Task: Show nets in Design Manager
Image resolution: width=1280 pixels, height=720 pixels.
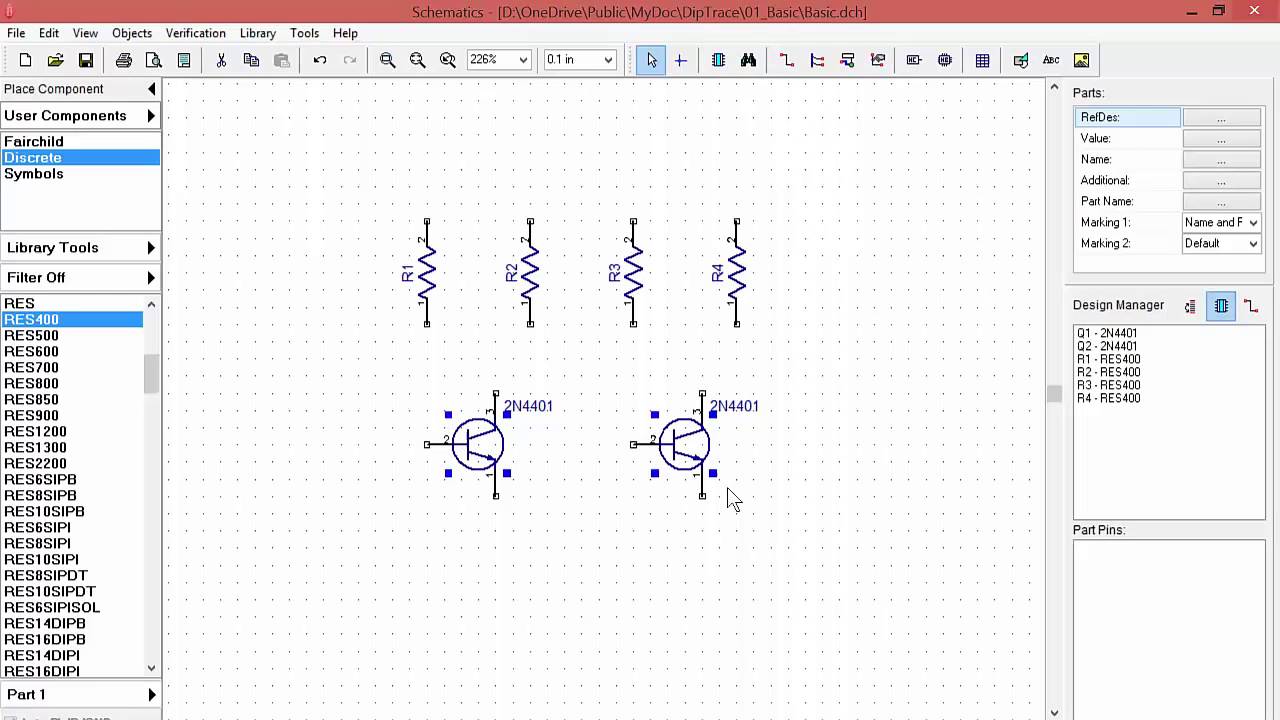Action: [1251, 306]
